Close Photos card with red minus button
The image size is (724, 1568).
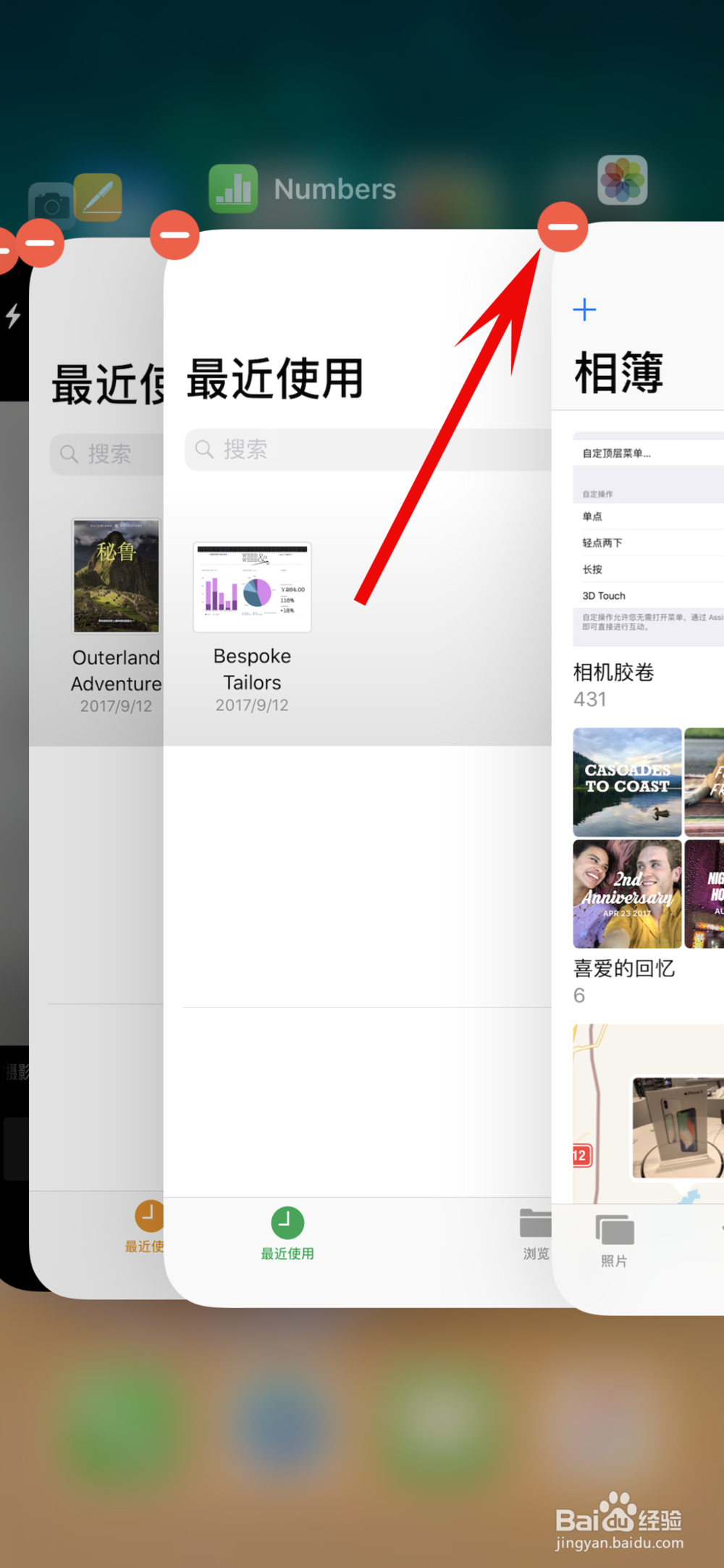[x=563, y=227]
